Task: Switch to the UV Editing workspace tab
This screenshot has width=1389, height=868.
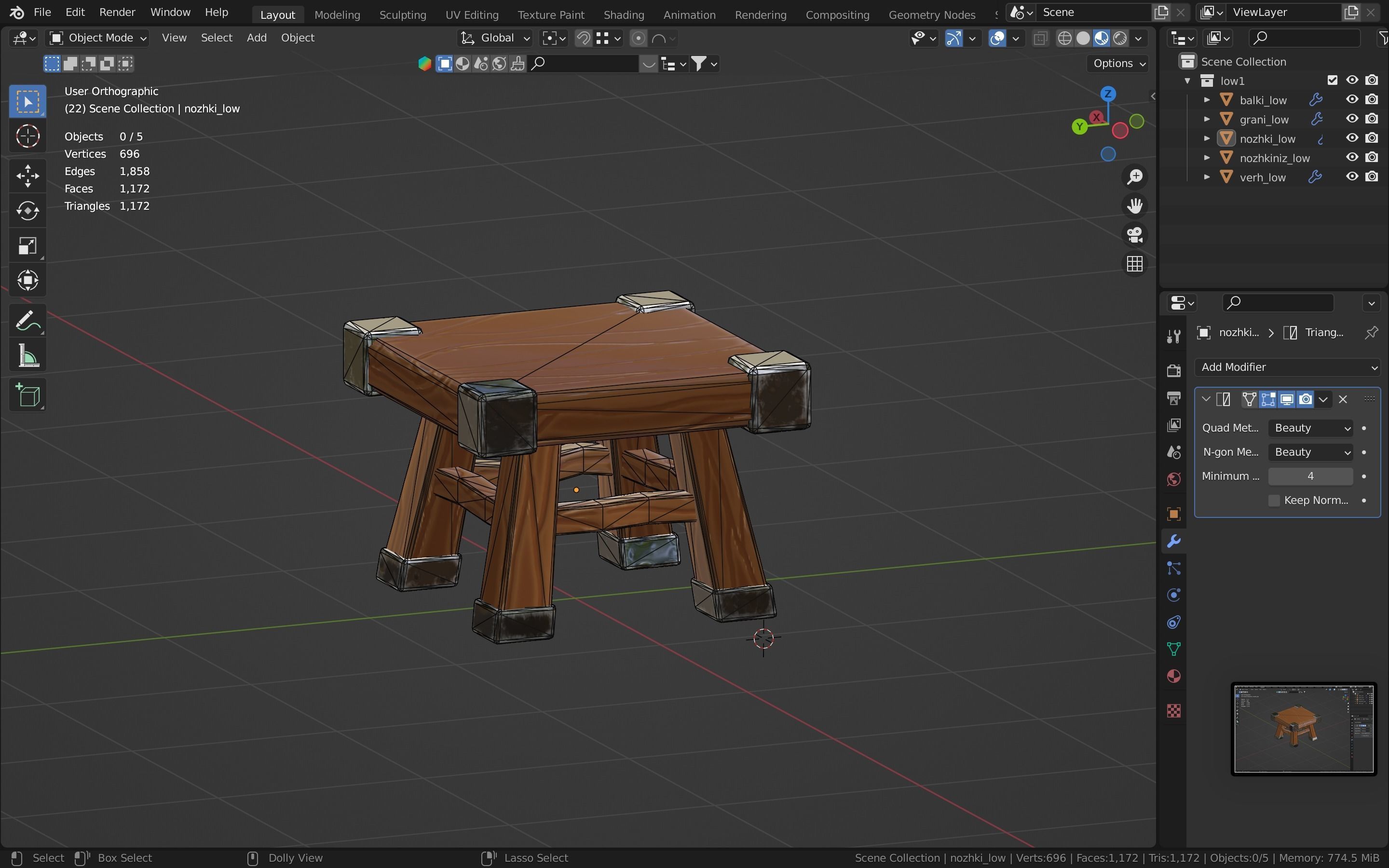Action: (x=472, y=14)
